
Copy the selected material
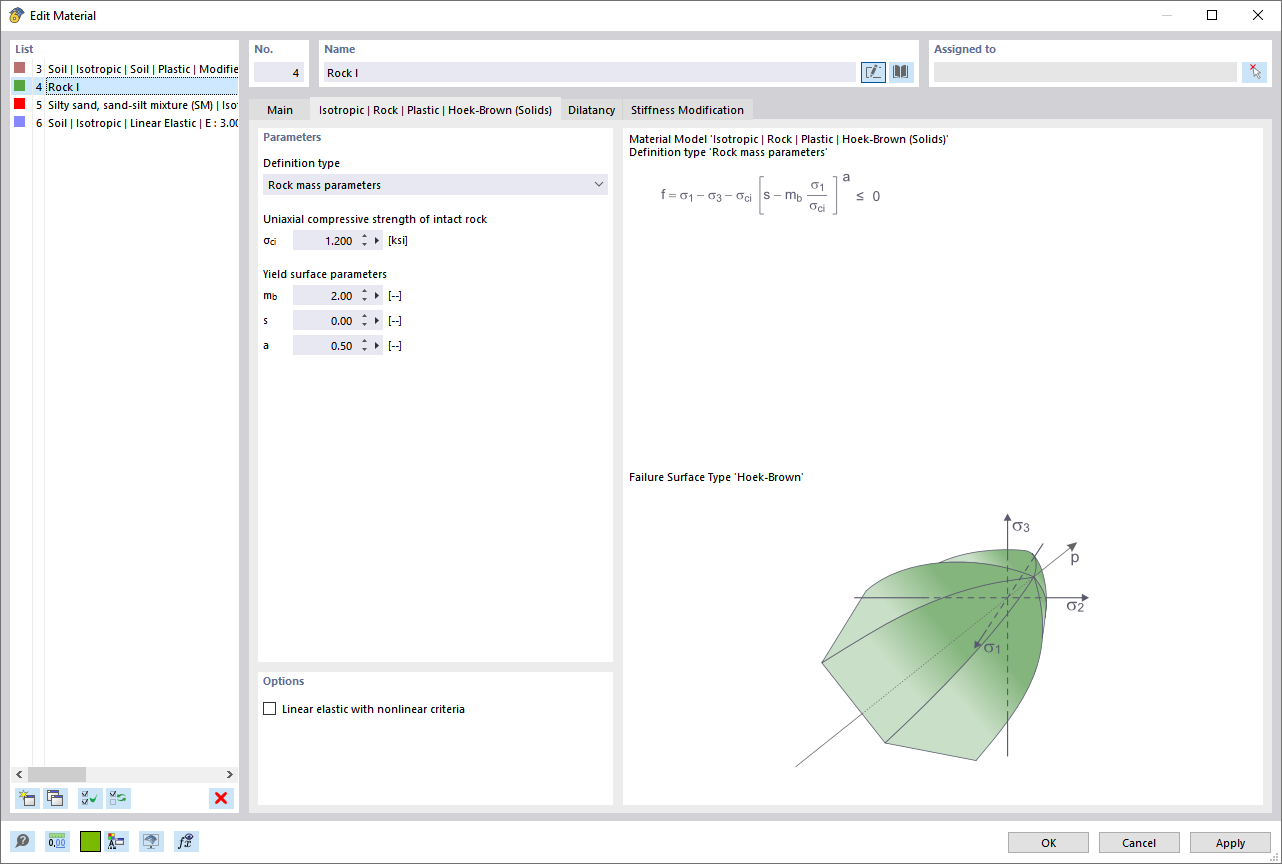point(55,798)
